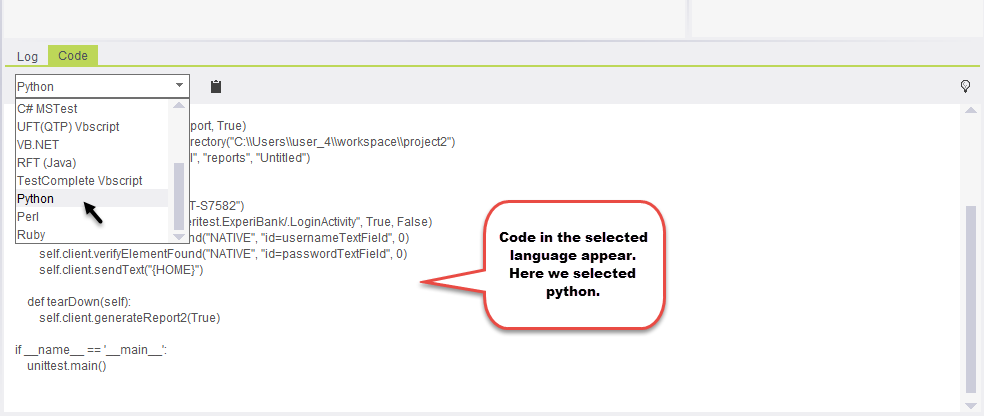Screen dimensions: 984x416
Task: Click the code pane vertical scrollbar thumb
Action: [x=970, y=300]
